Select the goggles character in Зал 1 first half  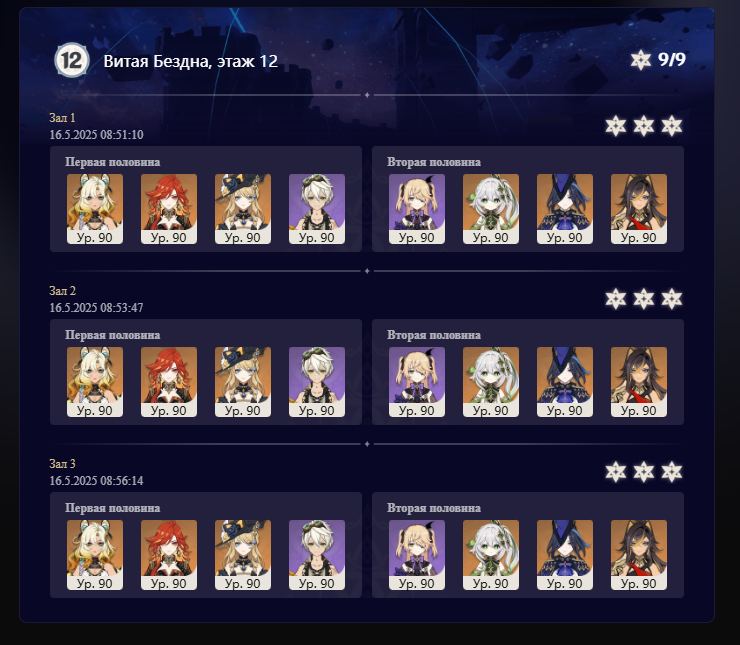point(317,209)
